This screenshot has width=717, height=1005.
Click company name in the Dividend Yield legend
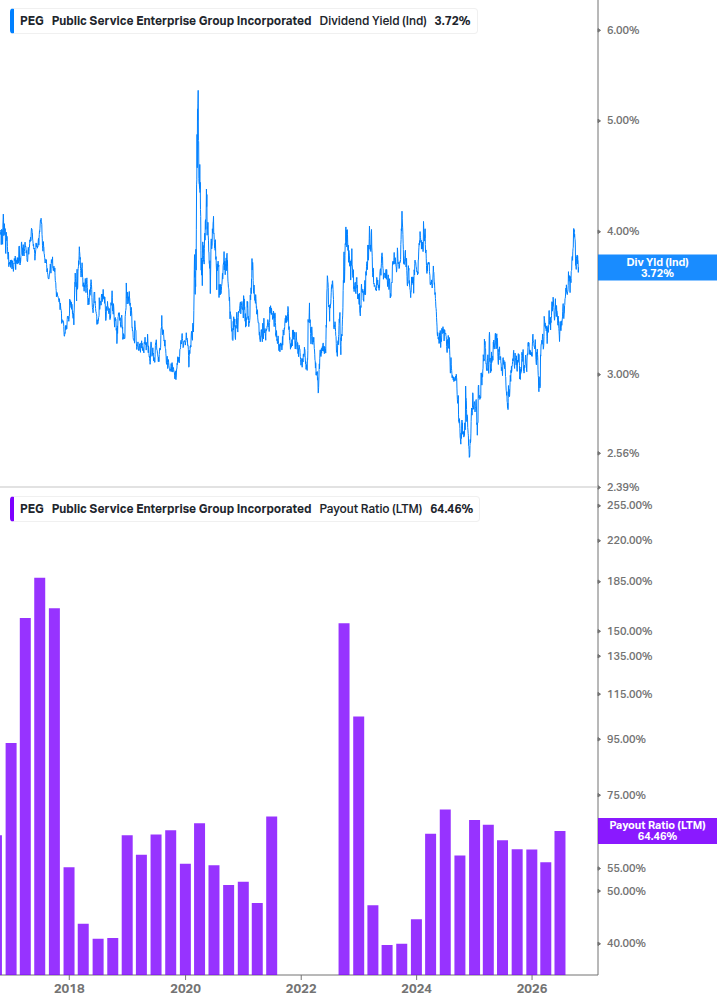(x=181, y=21)
